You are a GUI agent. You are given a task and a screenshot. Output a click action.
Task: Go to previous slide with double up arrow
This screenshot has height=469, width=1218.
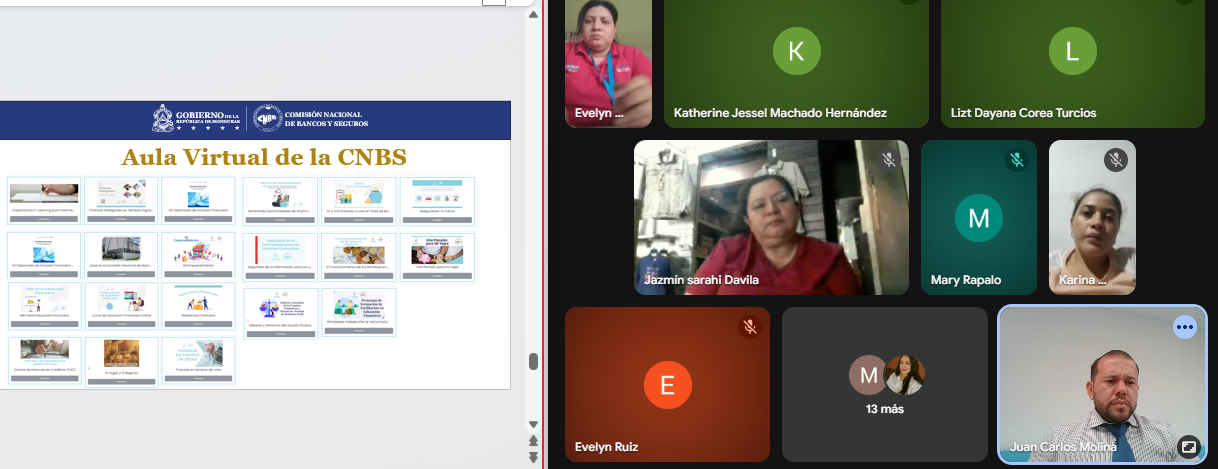point(533,441)
